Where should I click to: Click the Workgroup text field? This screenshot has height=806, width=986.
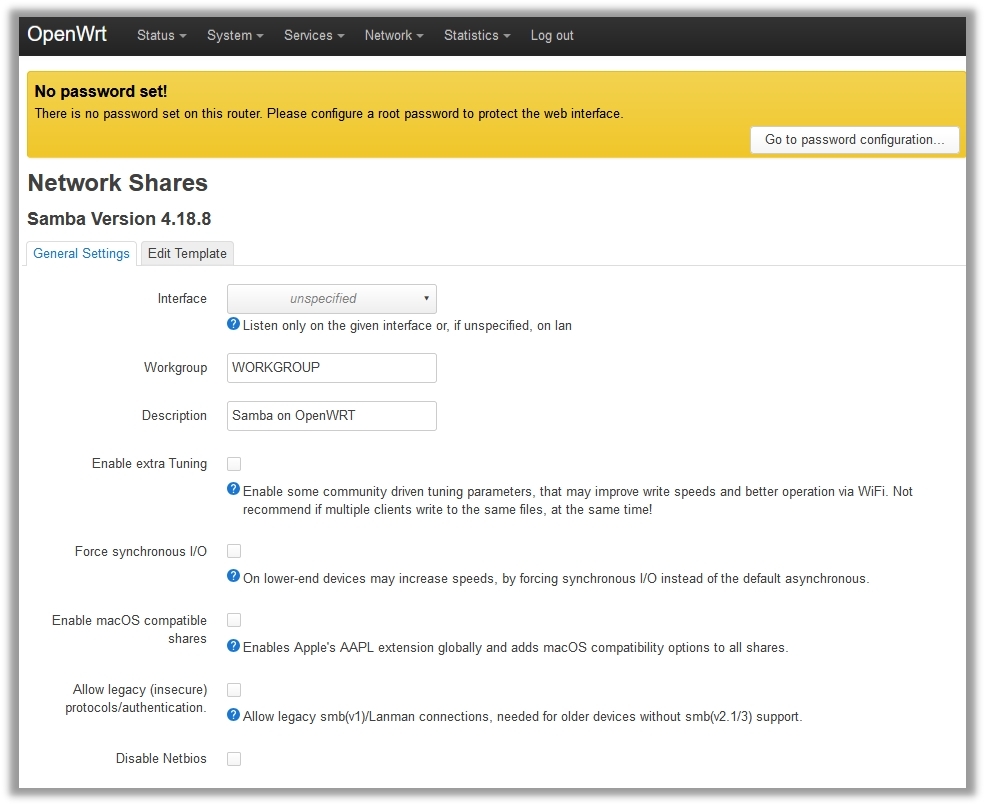[331, 367]
